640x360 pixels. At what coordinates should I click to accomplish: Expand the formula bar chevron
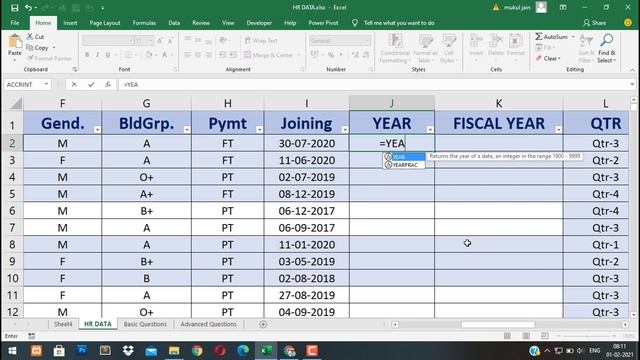click(x=632, y=84)
